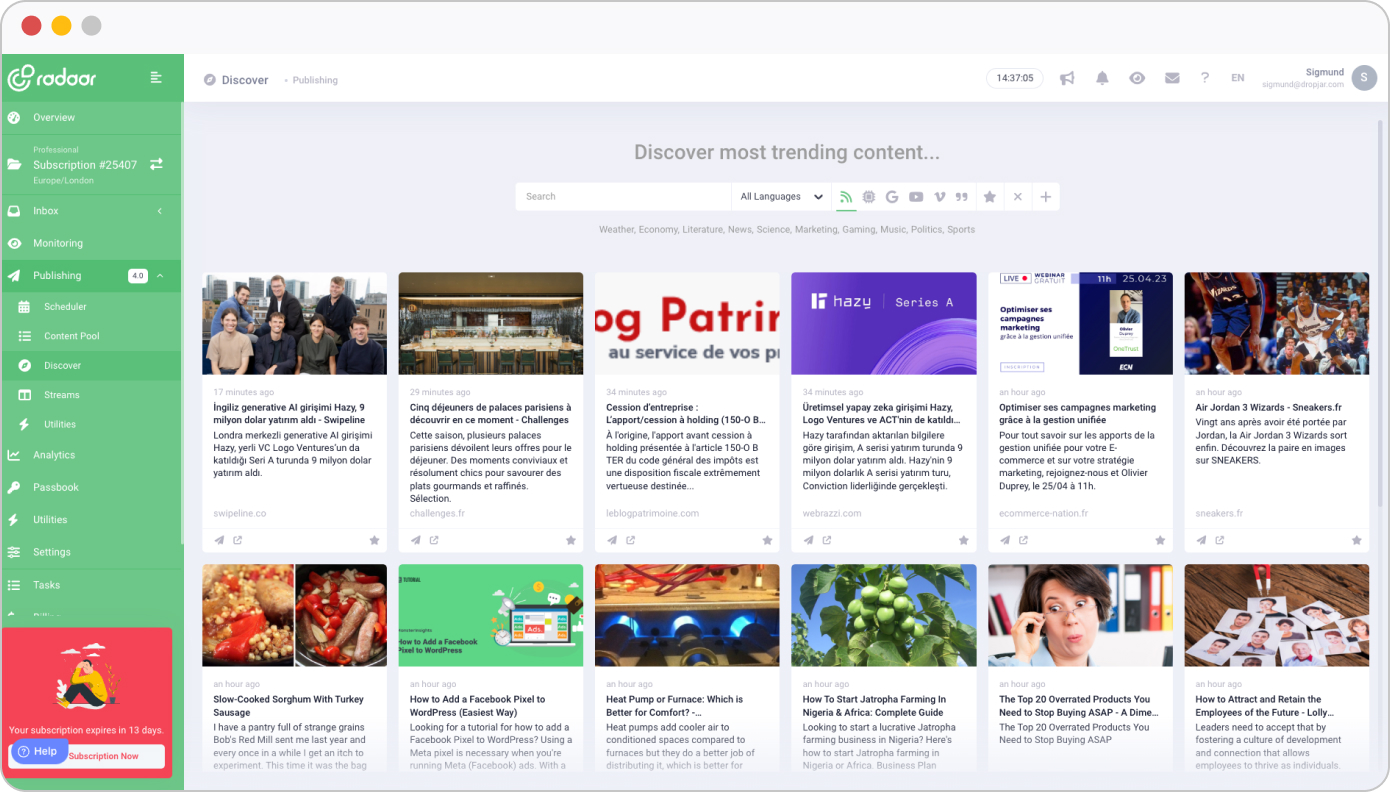Favorite the webrazzi.com article with star
This screenshot has height=792, width=1390.
coord(964,540)
